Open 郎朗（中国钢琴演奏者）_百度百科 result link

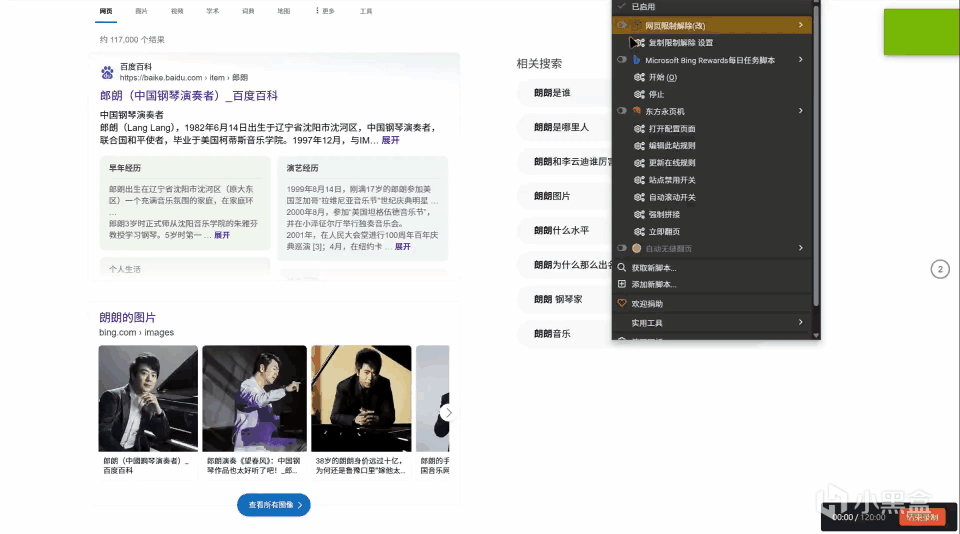[x=189, y=96]
